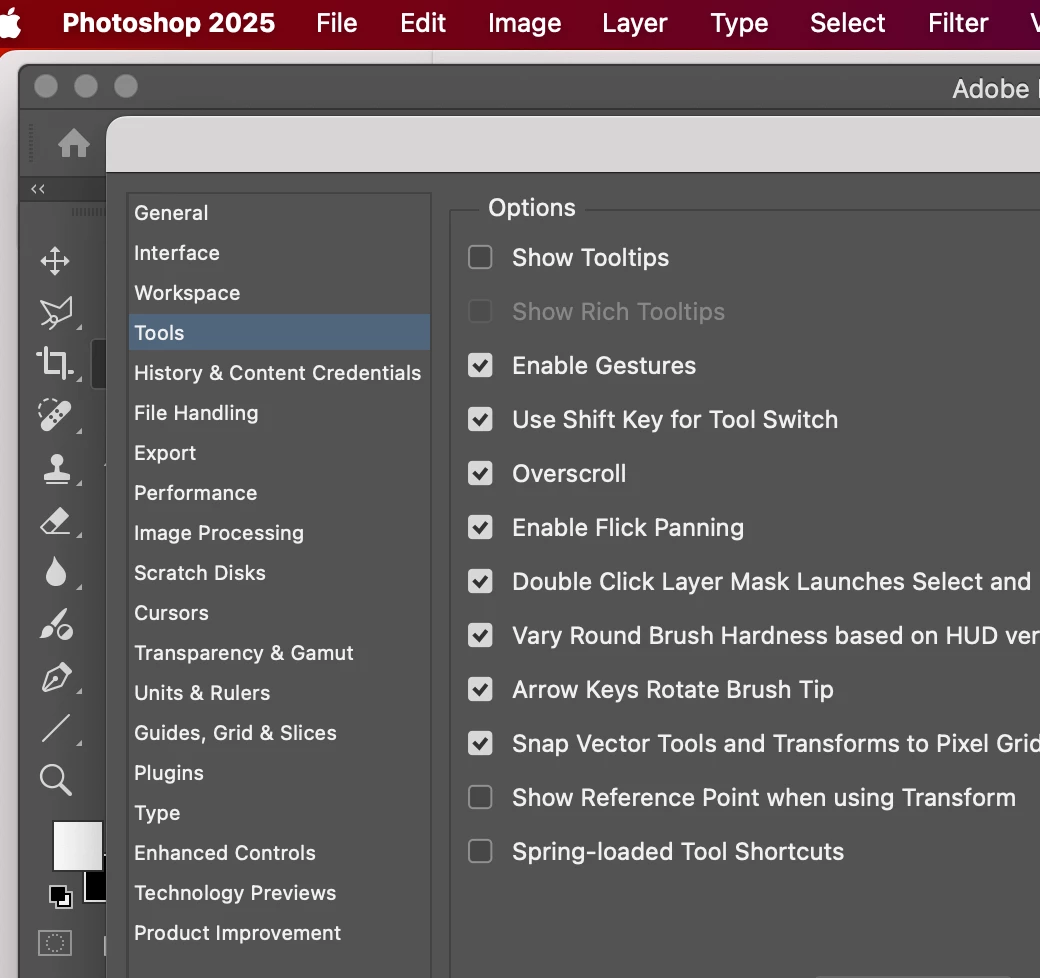
Task: Enable Spring-loaded Tool Shortcuts
Action: click(x=480, y=851)
